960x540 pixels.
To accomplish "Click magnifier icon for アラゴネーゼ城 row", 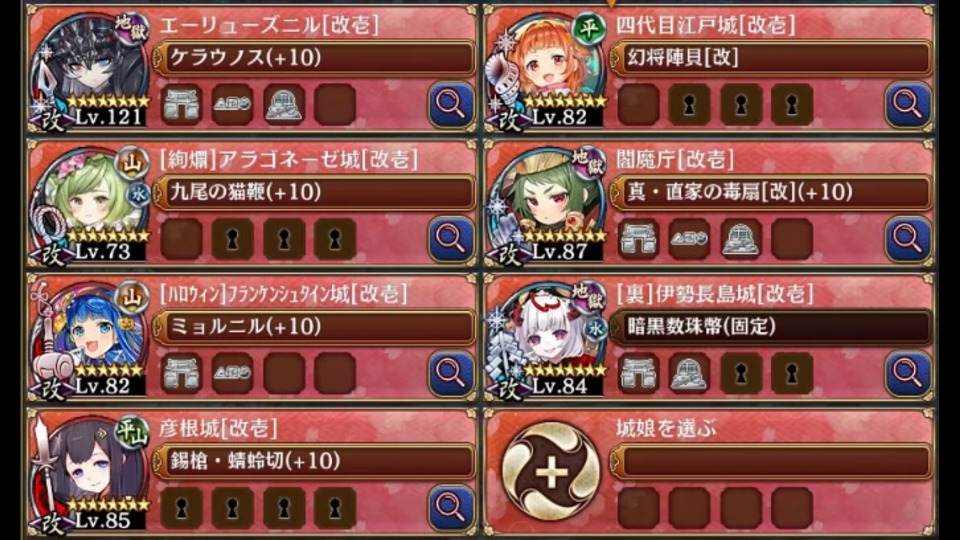I will (x=451, y=239).
